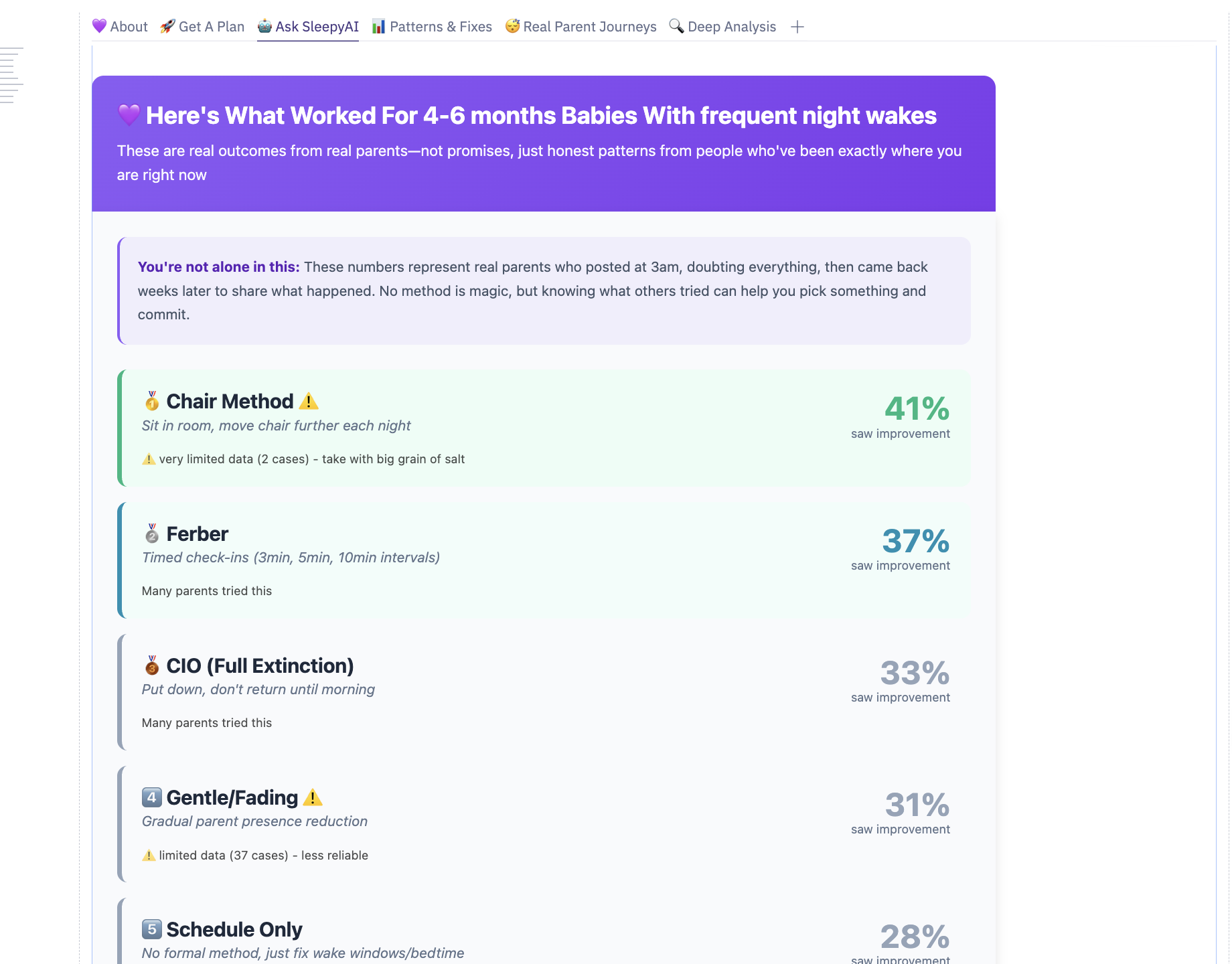1232x964 pixels.
Task: Select the Ask SleepyAI tab
Action: 308,27
